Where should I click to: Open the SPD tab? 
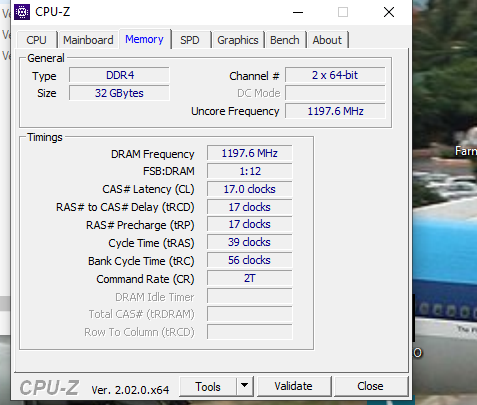[190, 40]
